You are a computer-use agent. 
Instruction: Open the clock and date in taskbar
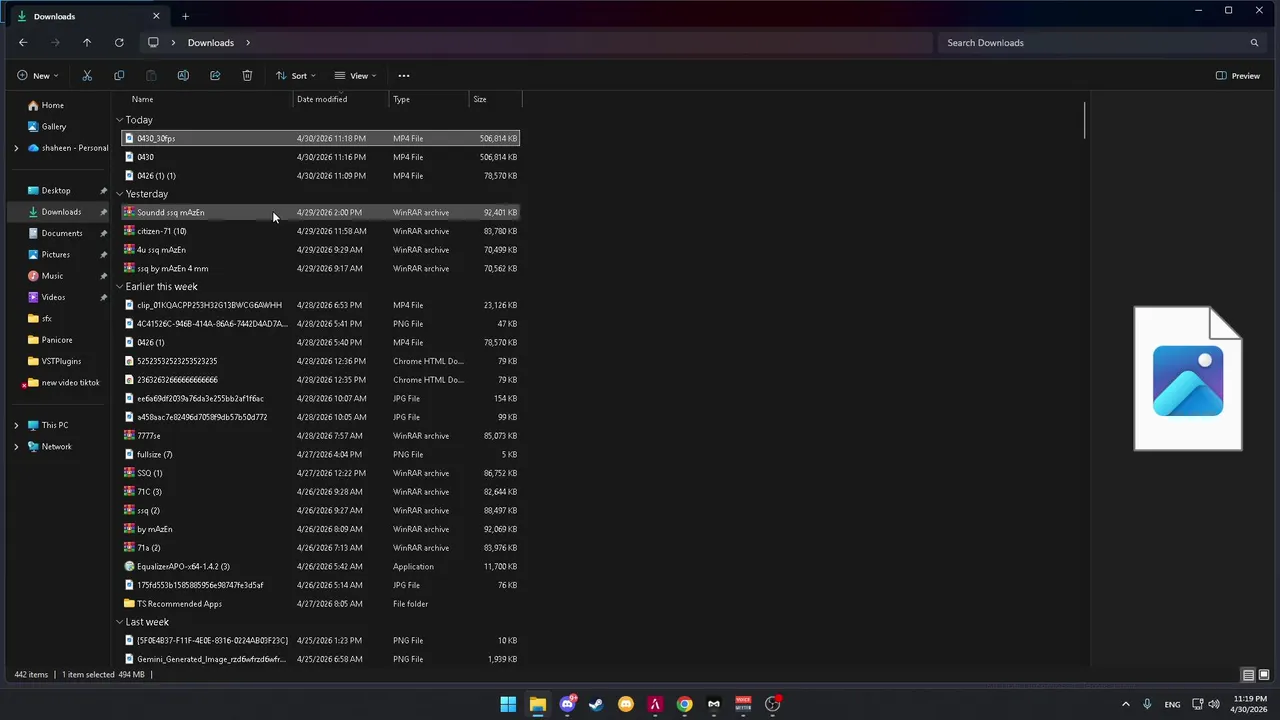1250,704
